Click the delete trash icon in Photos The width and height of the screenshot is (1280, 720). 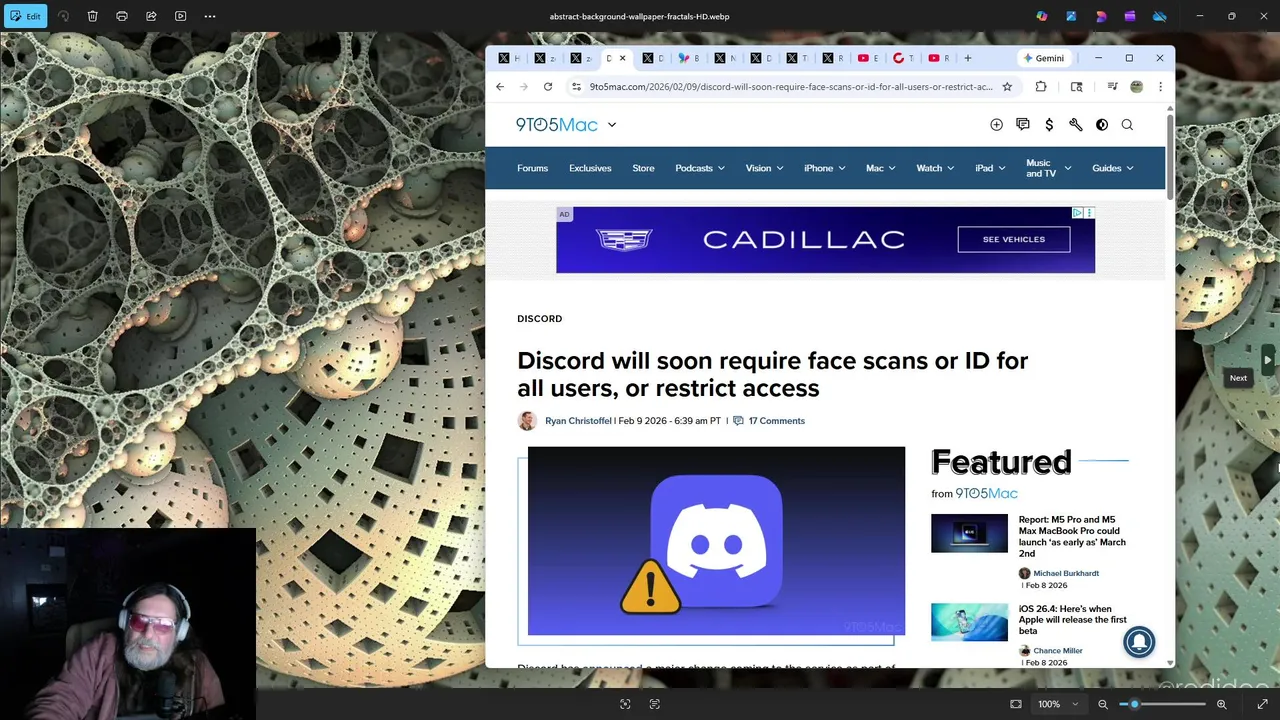coord(92,16)
